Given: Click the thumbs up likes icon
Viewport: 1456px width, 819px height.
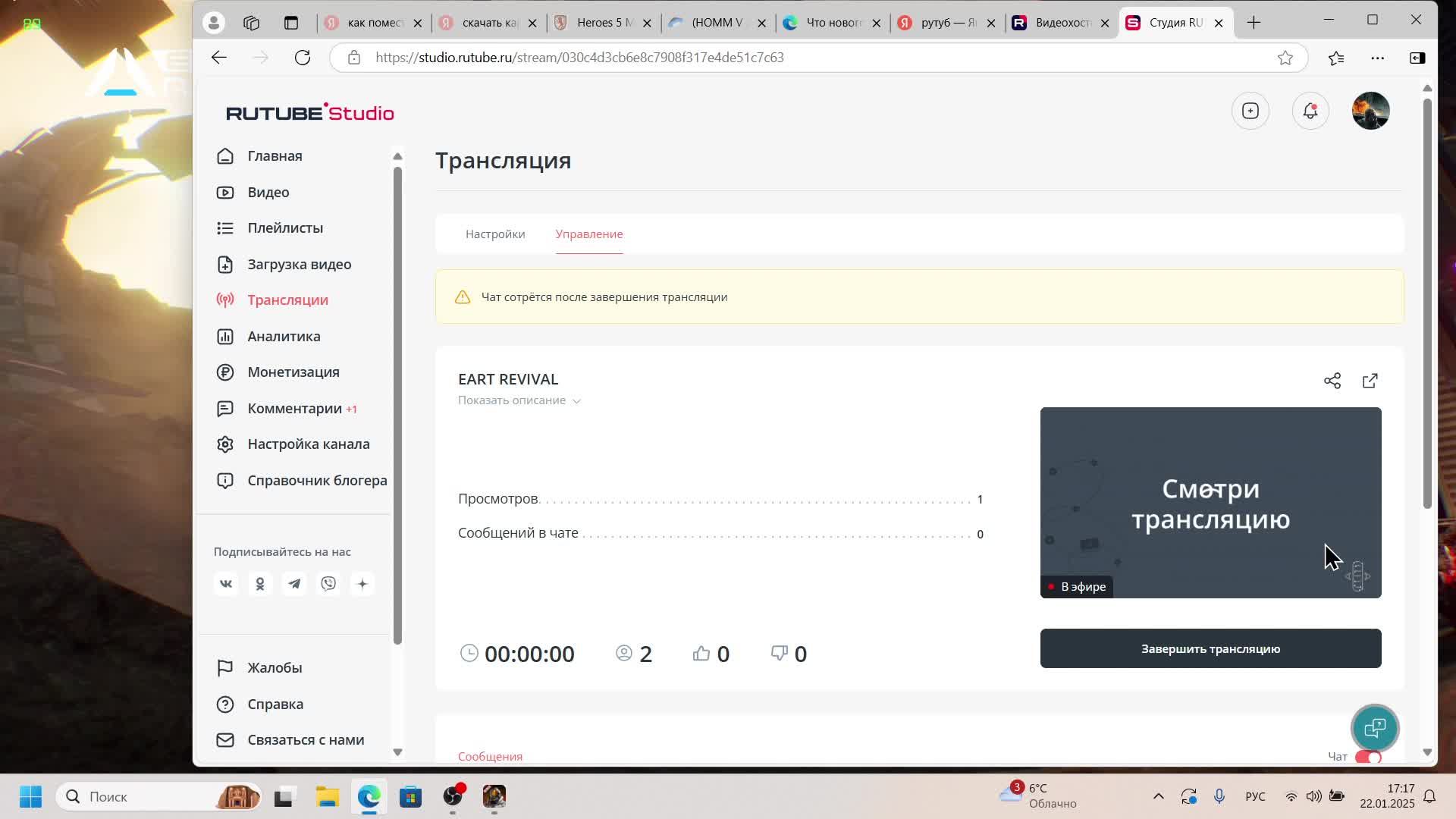Looking at the screenshot, I should tap(701, 654).
